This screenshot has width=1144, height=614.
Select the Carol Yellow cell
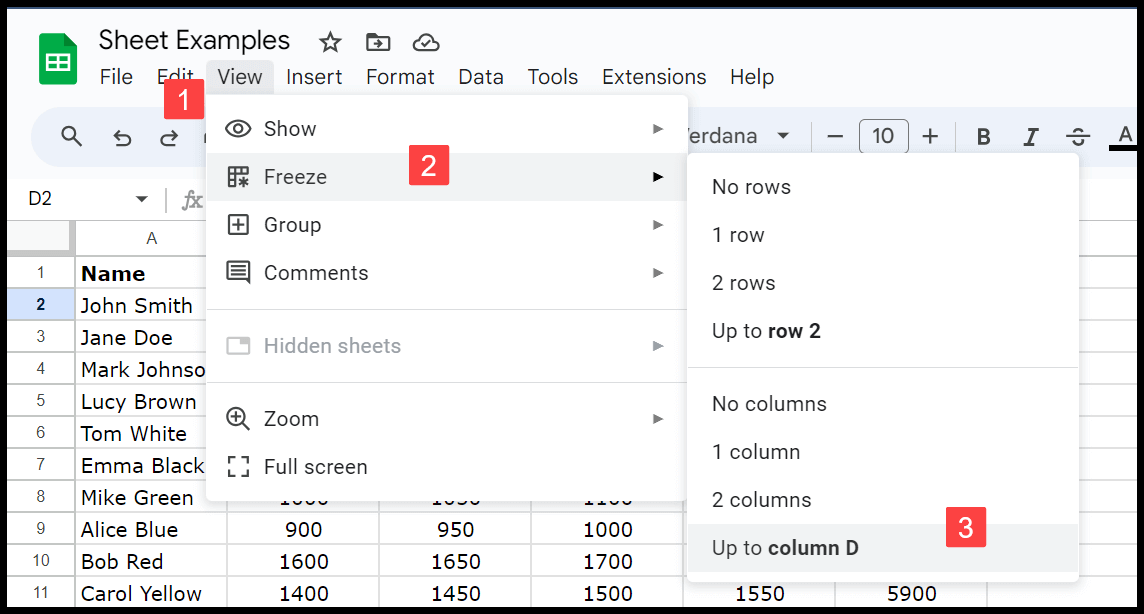click(x=151, y=593)
